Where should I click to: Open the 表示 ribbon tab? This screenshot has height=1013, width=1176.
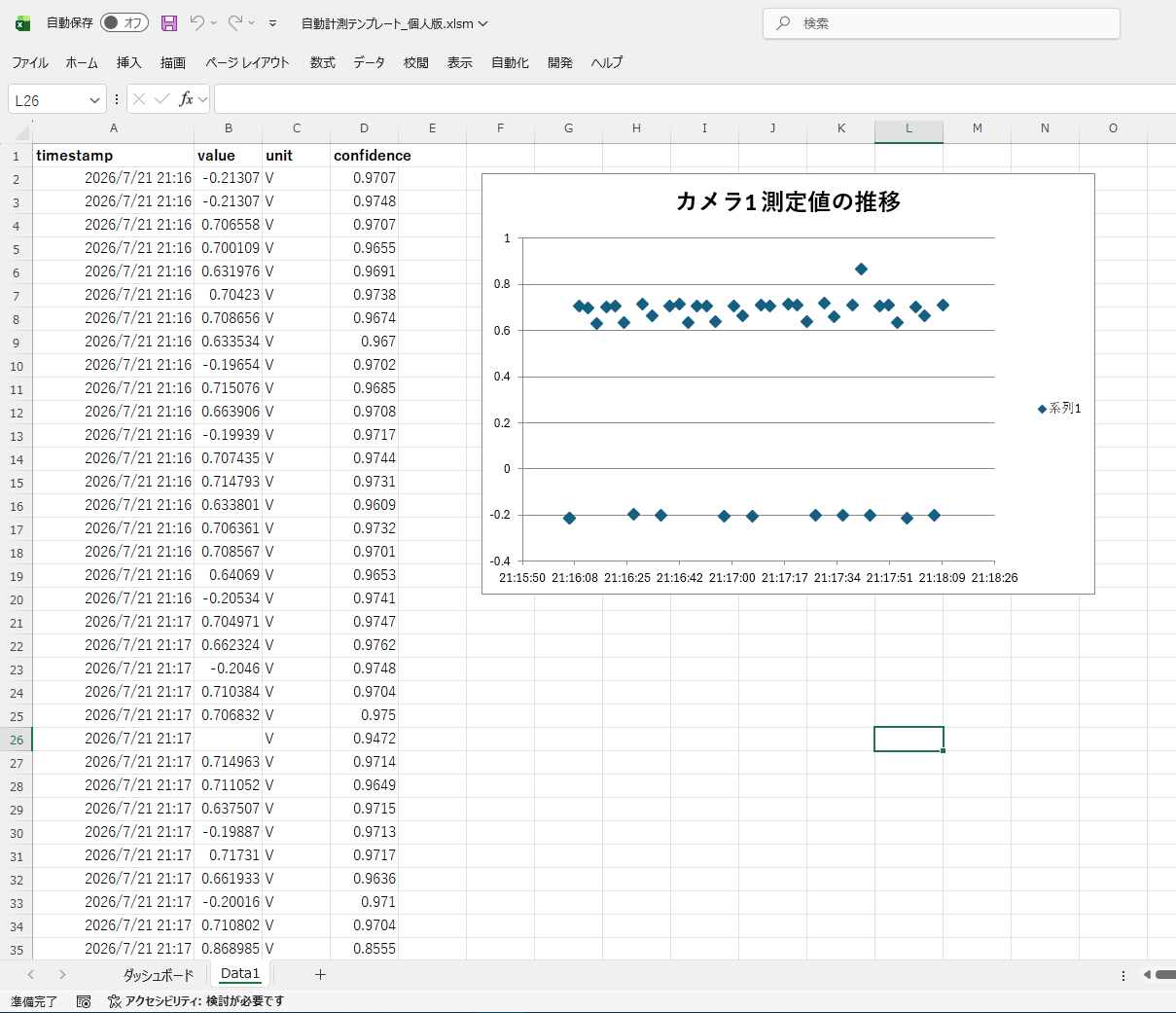coord(460,62)
